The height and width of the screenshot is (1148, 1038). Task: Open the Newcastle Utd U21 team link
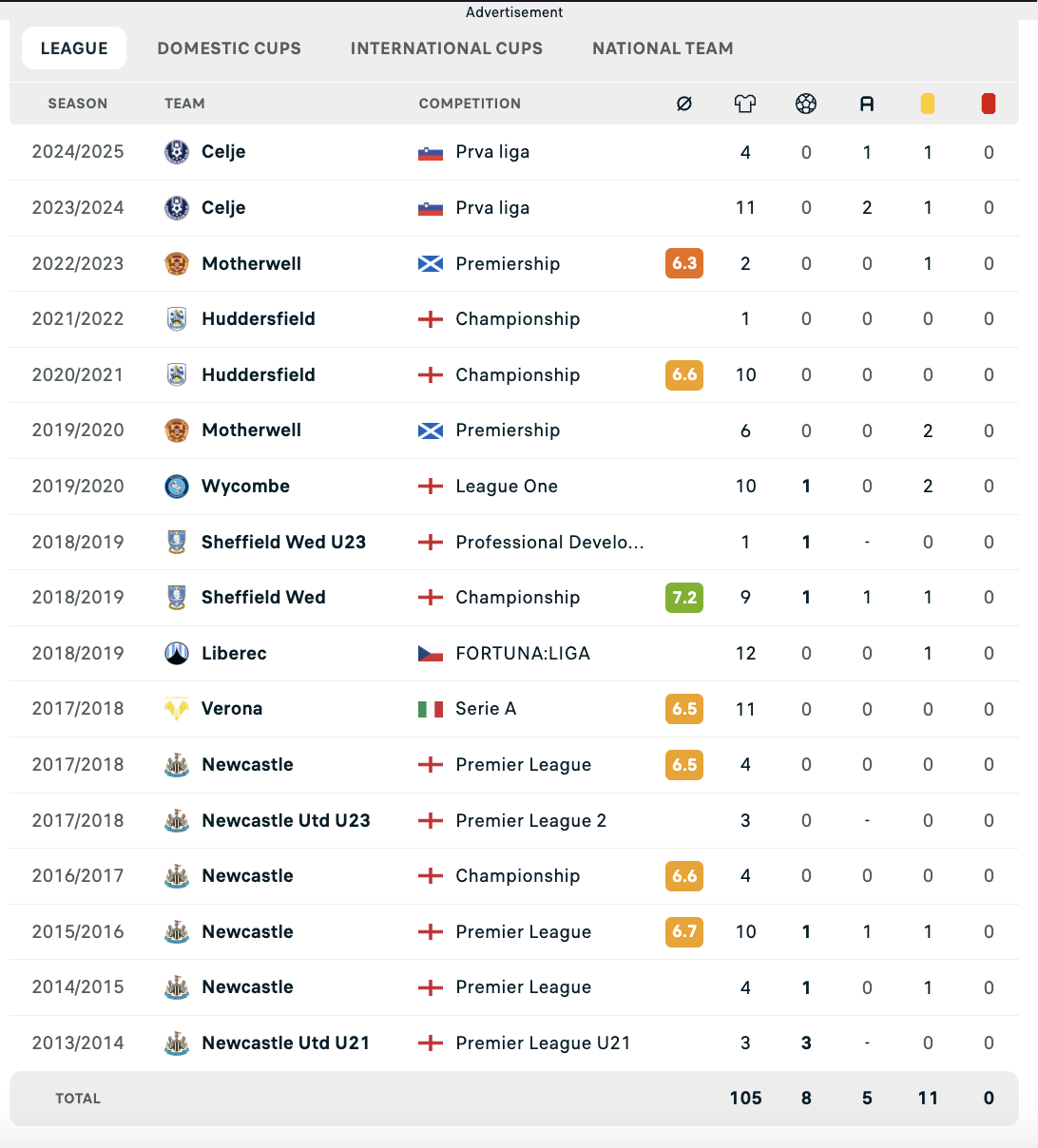pos(285,1043)
